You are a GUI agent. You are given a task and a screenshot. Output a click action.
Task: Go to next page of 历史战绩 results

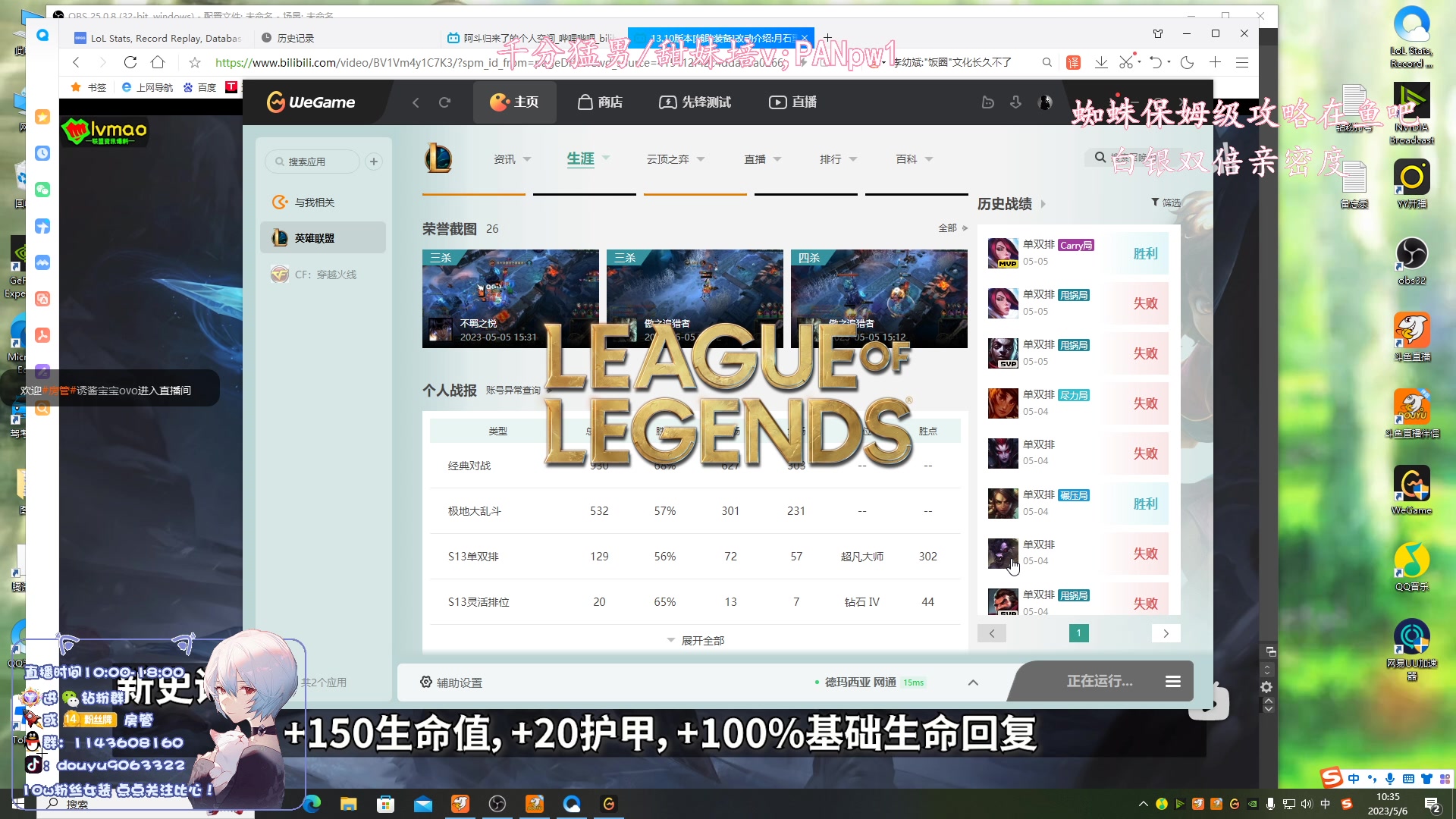[x=1166, y=632]
